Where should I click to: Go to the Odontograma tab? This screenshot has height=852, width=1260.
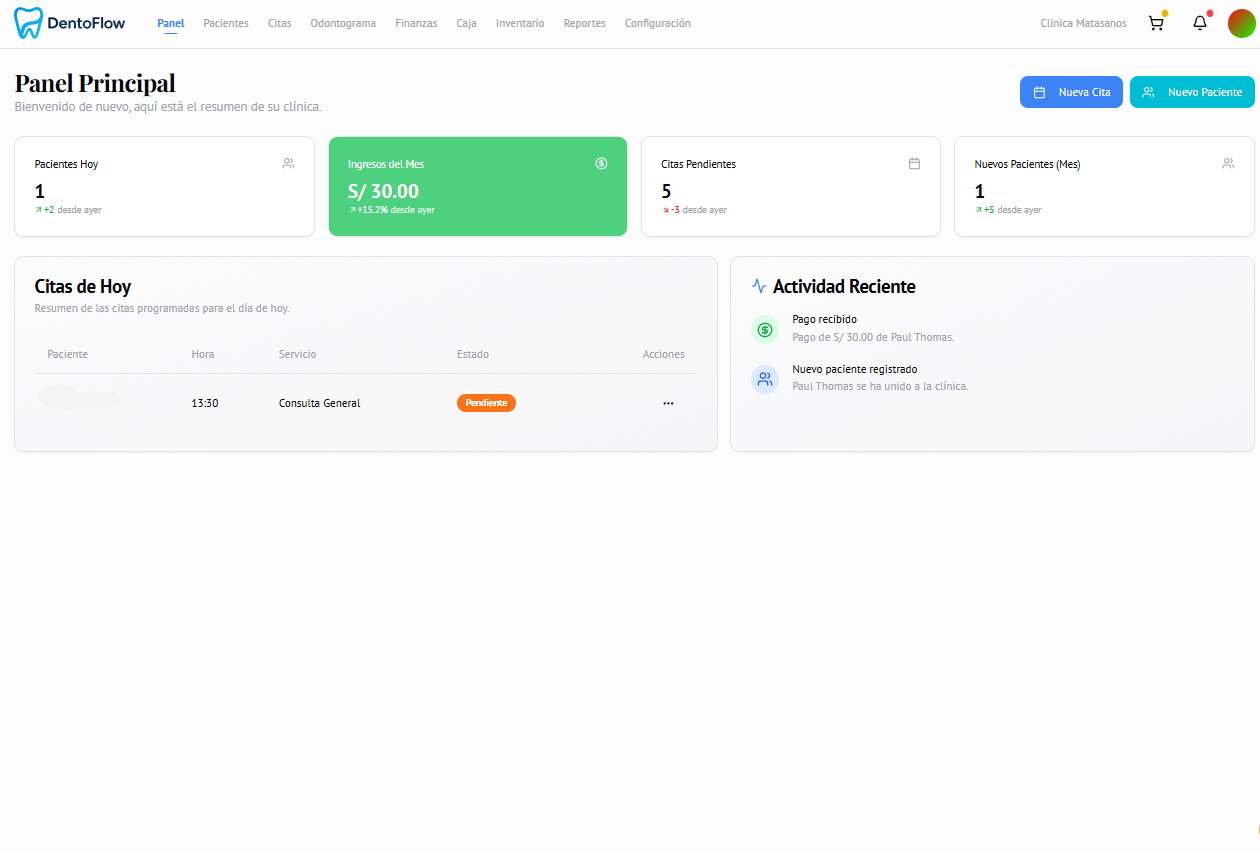pos(343,22)
